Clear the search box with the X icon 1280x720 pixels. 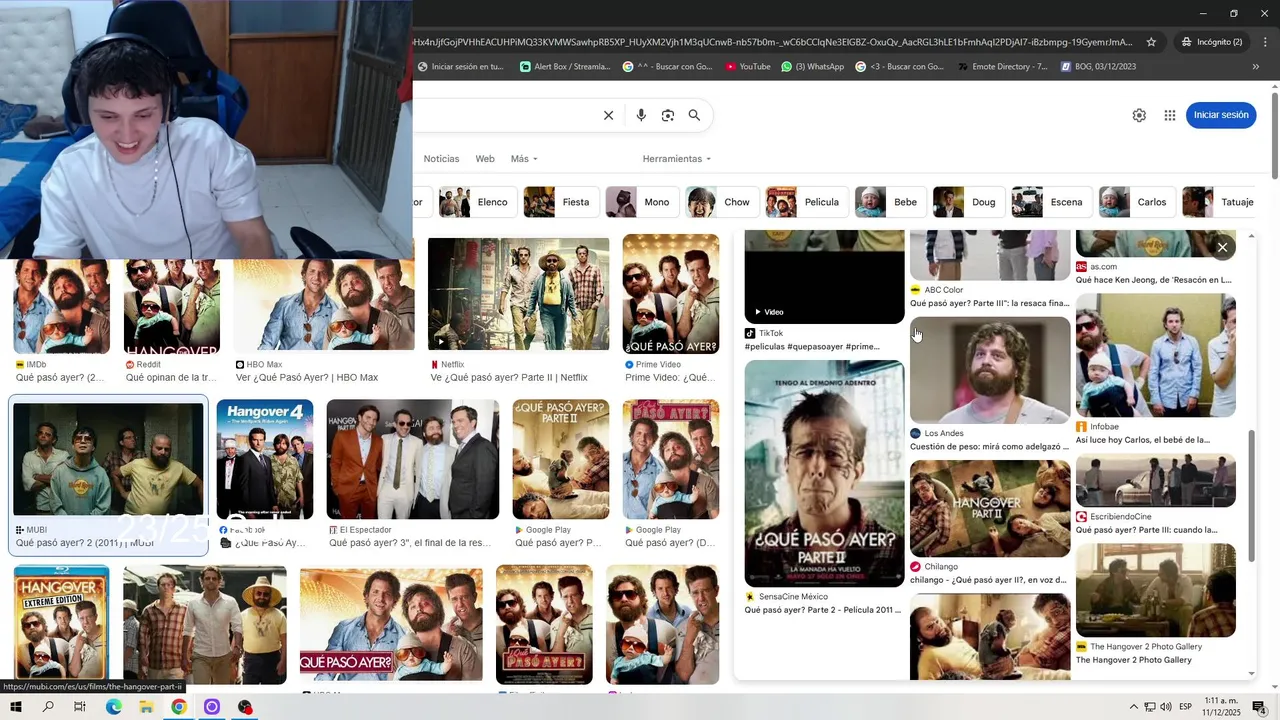[608, 115]
